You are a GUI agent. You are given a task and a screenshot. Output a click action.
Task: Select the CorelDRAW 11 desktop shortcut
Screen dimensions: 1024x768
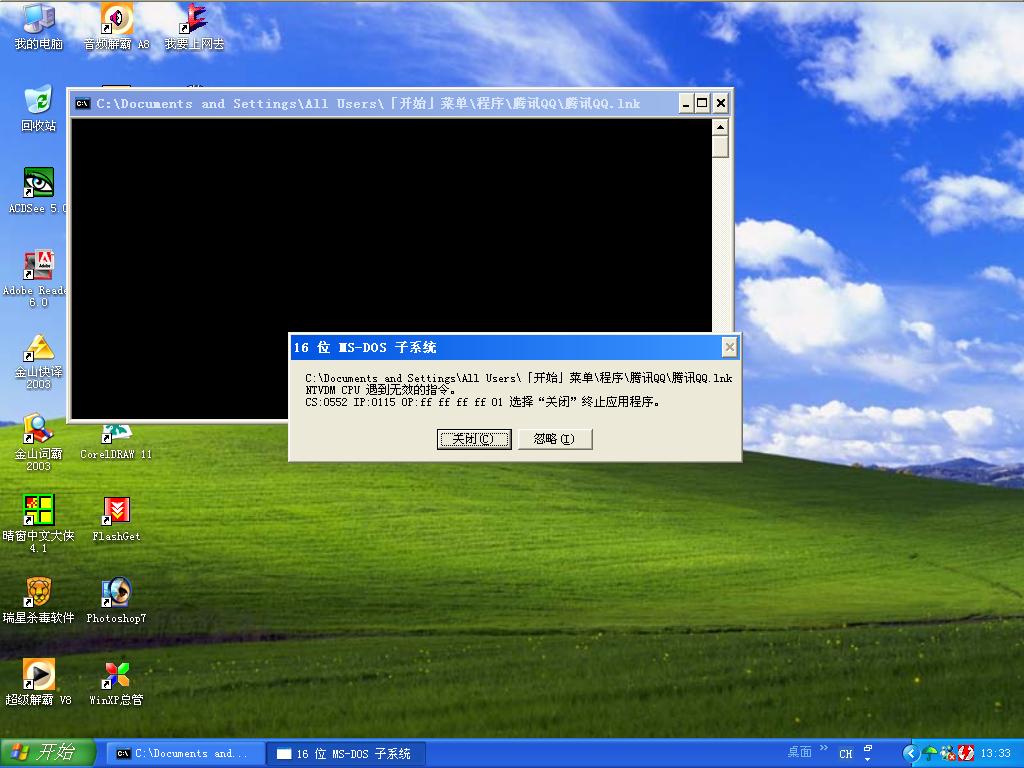point(116,443)
